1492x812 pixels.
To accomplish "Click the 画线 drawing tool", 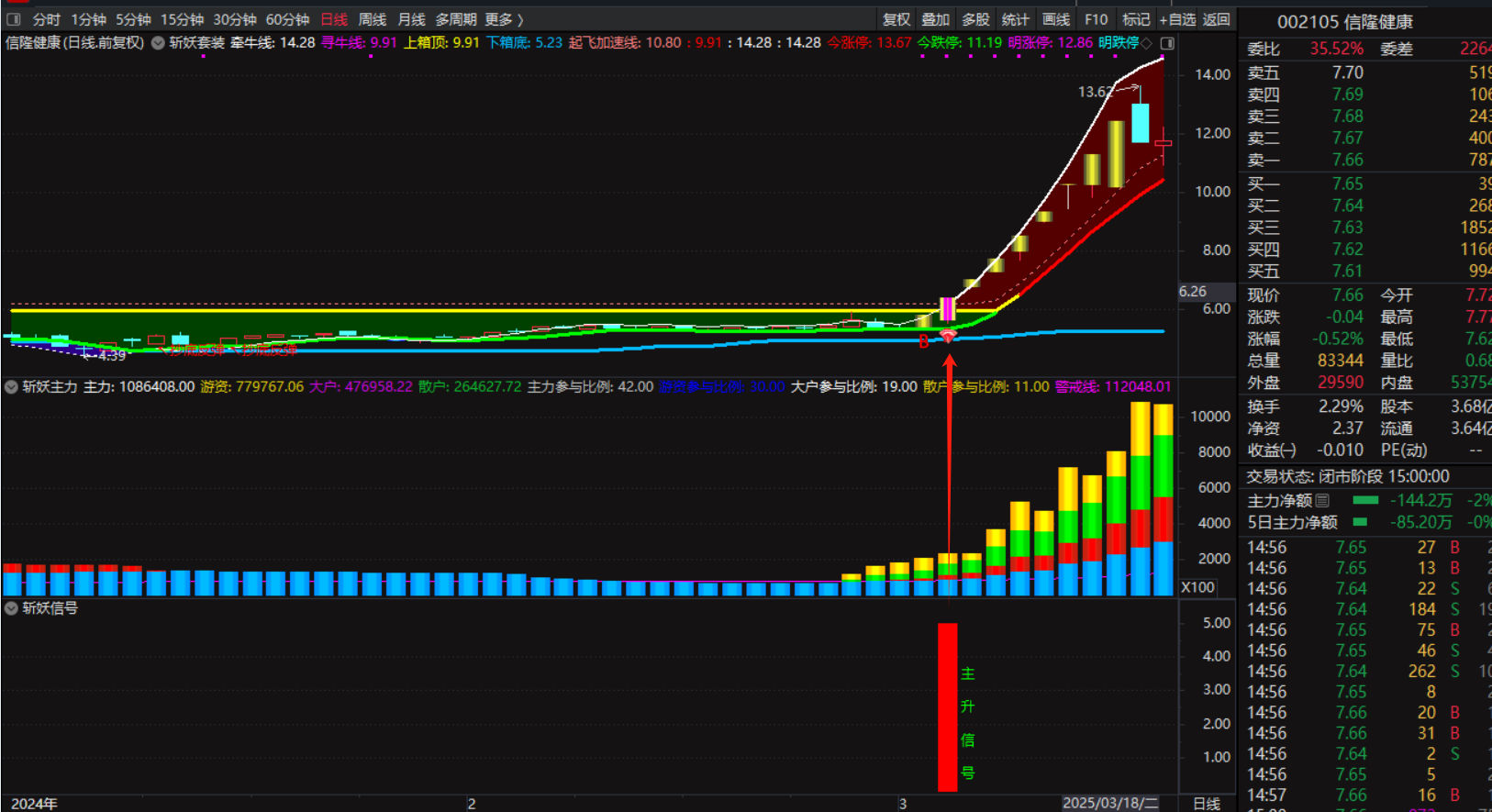I will 1055,19.
